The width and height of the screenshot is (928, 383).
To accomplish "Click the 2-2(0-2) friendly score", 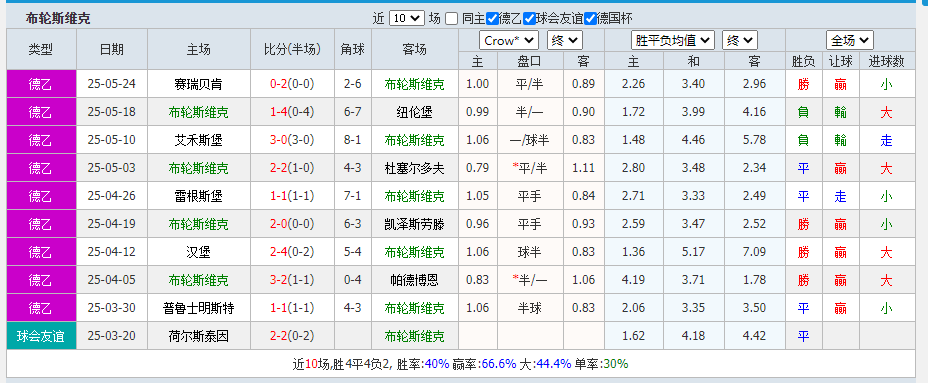I will [292, 336].
